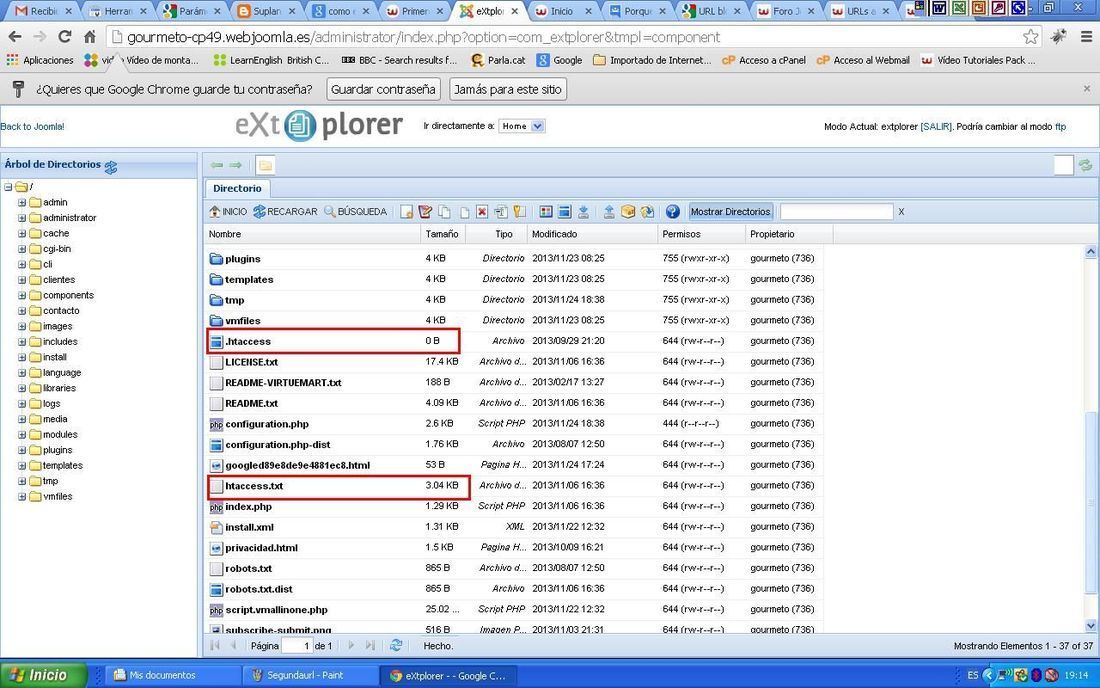The height and width of the screenshot is (688, 1100).
Task: Click the INICIO home toolbar button
Action: coord(228,212)
